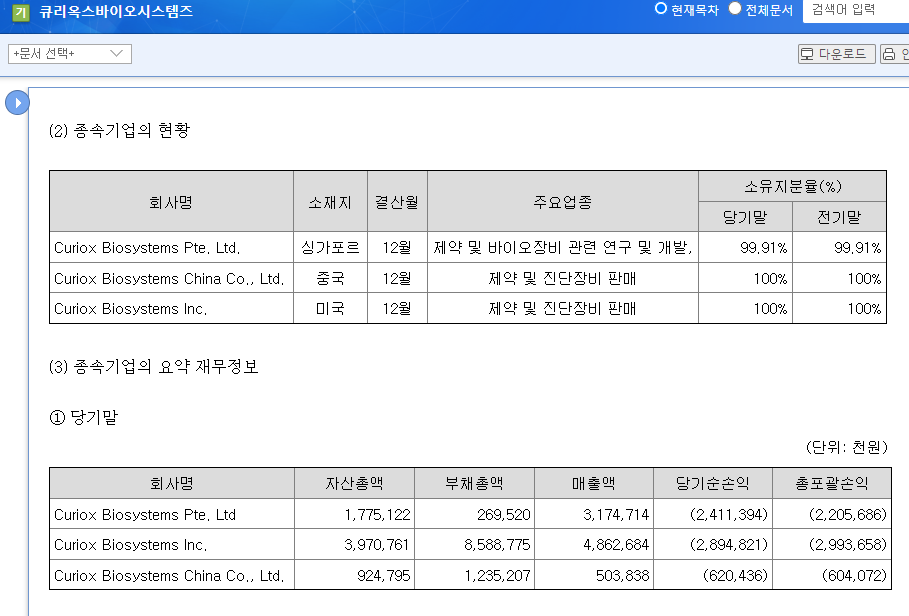
Task: Click the green document type icon
Action: click(x=20, y=12)
